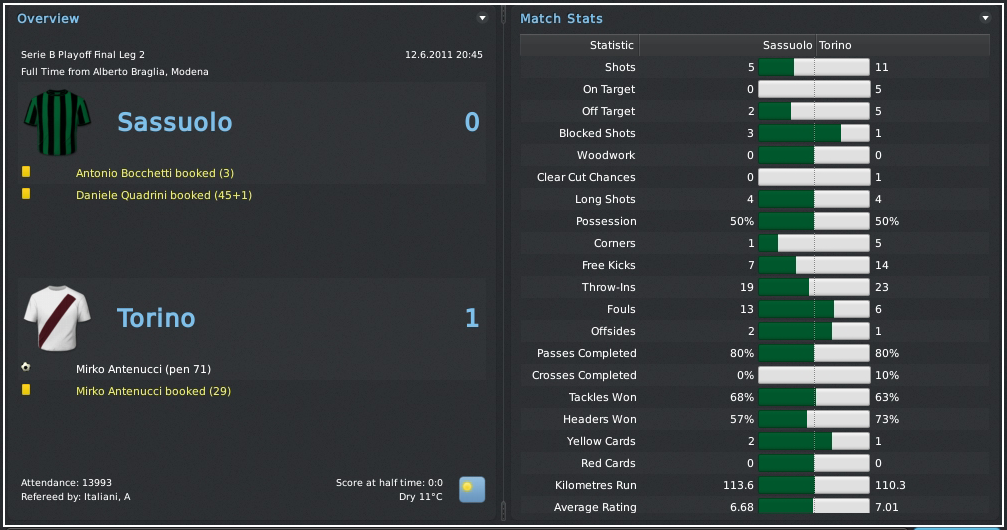Screen dimensions: 1007x530
Task: Click the Shots comparison bar
Action: pos(814,67)
